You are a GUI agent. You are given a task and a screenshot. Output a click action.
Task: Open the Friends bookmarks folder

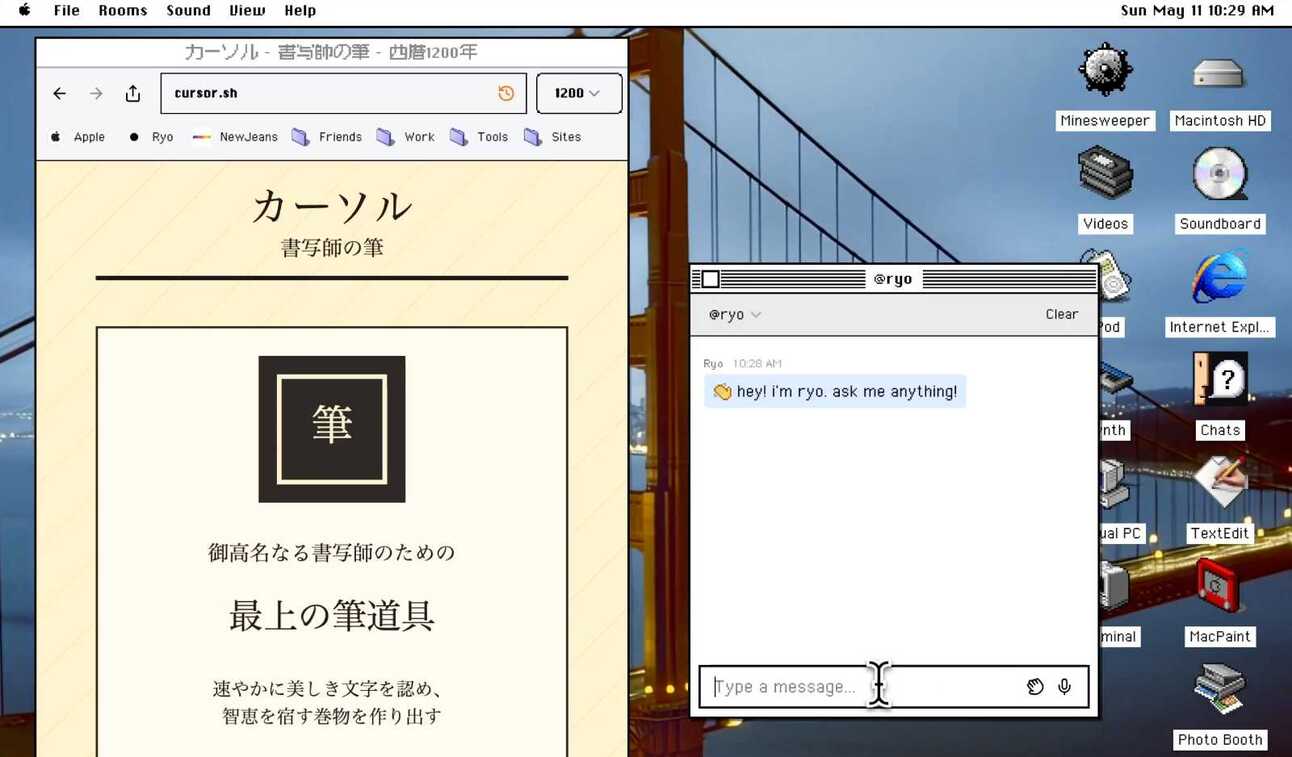click(x=327, y=137)
